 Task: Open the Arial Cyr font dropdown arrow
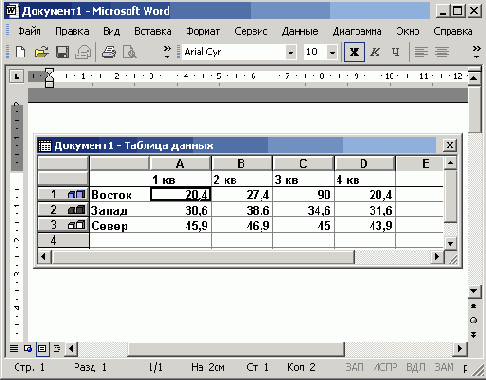tap(291, 52)
